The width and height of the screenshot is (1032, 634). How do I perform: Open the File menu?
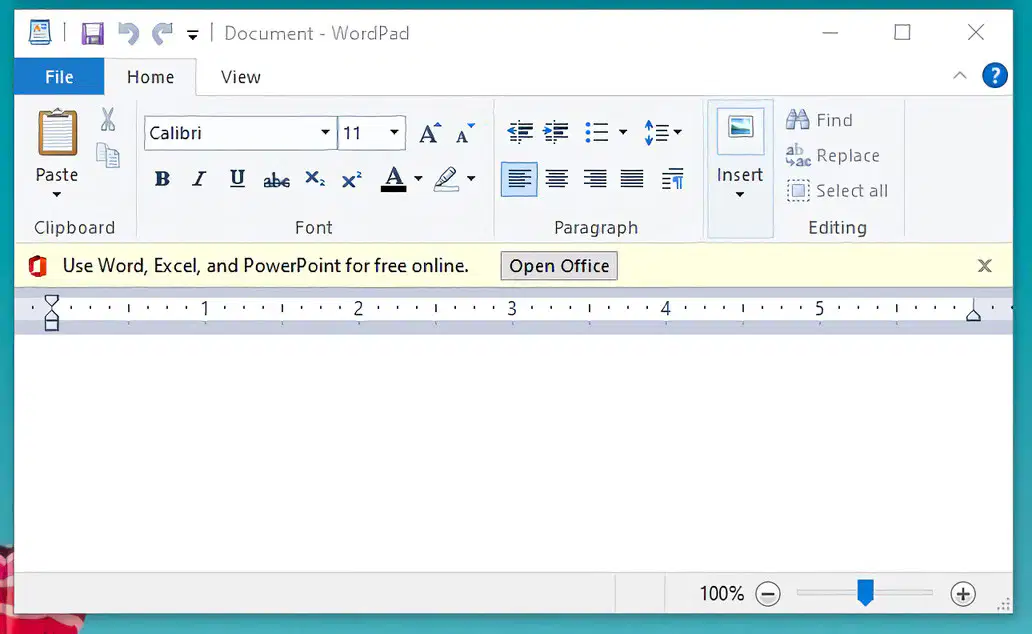coord(59,77)
